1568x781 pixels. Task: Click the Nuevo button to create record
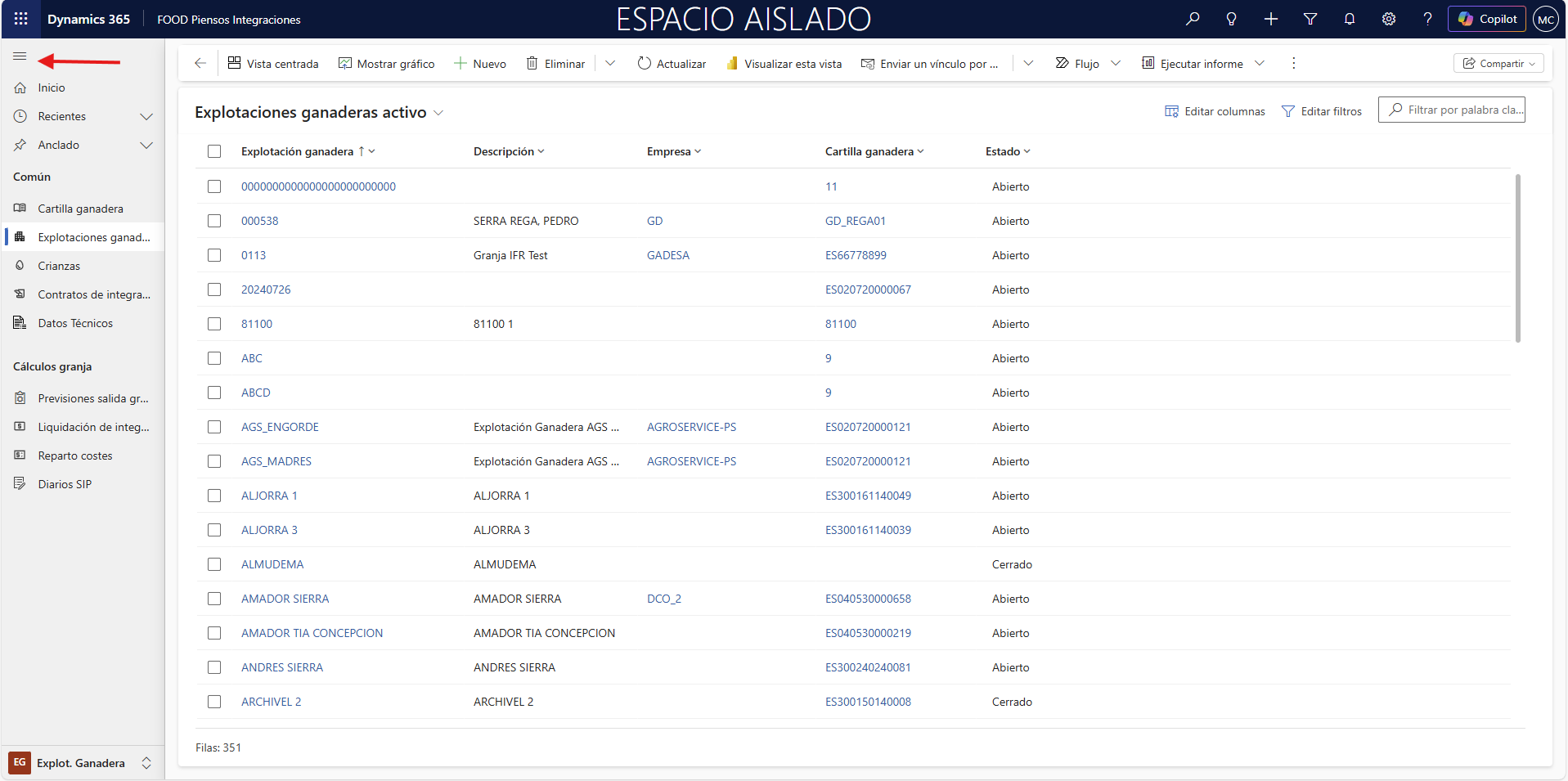[x=481, y=63]
